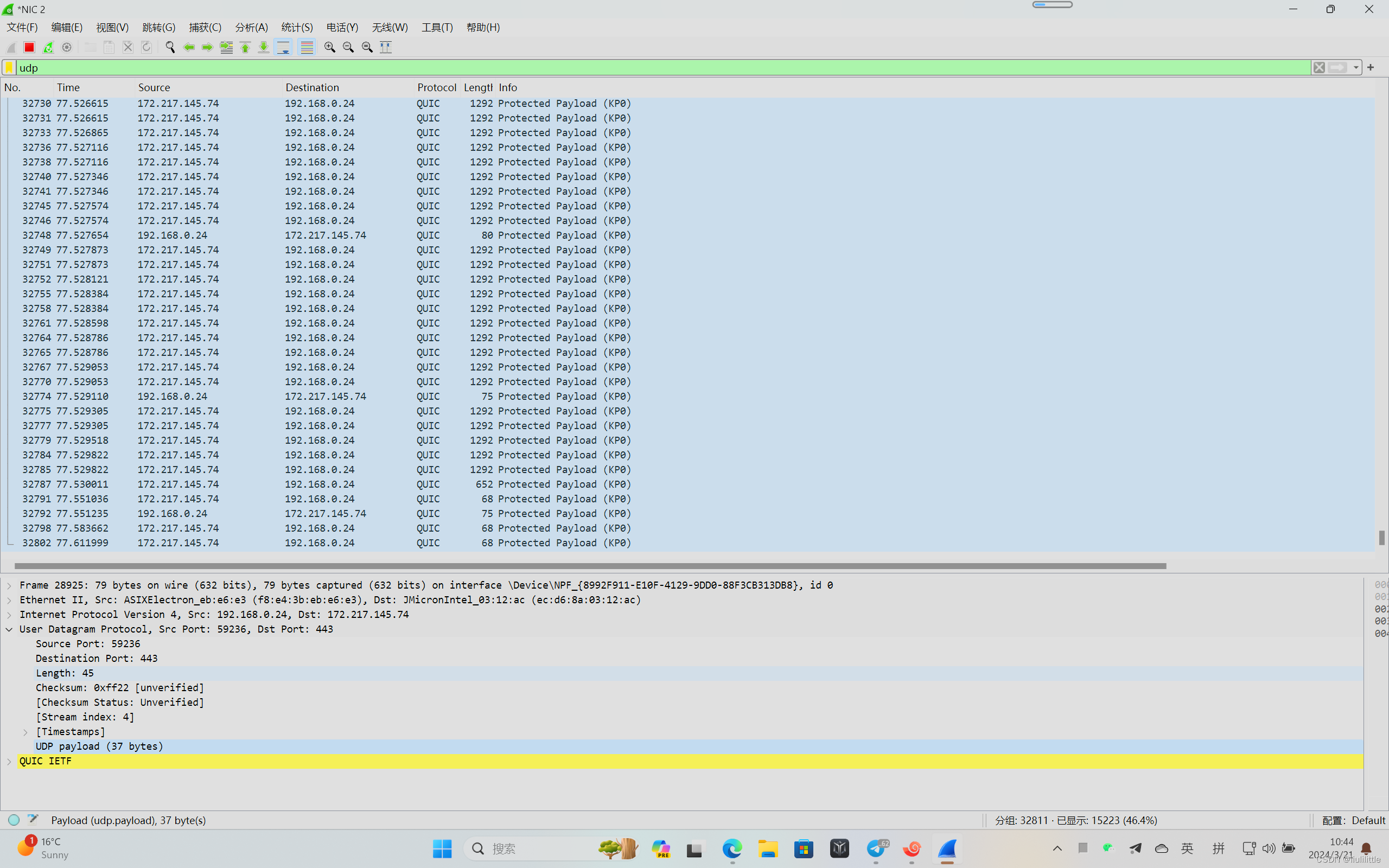This screenshot has height=868, width=1389.
Task: Toggle auto-scroll during live capture
Action: [284, 47]
